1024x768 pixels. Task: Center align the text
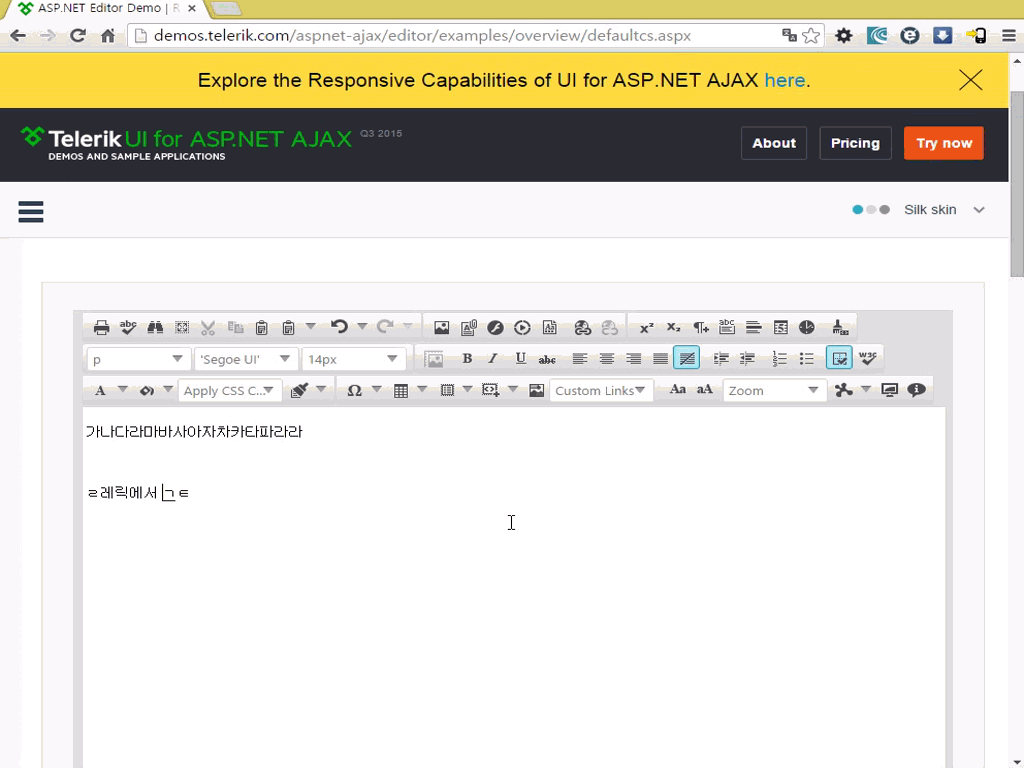tap(607, 358)
